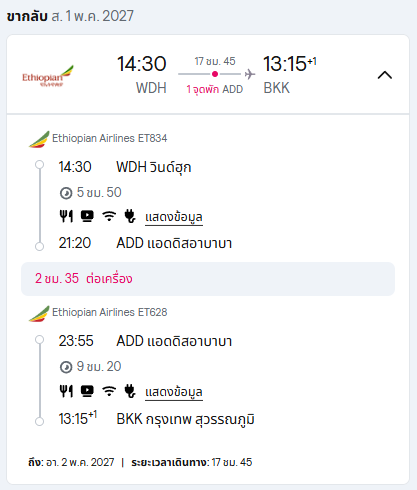This screenshot has height=490, width=417.
Task: Click meal icon for flight ET628
Action: (x=66, y=391)
